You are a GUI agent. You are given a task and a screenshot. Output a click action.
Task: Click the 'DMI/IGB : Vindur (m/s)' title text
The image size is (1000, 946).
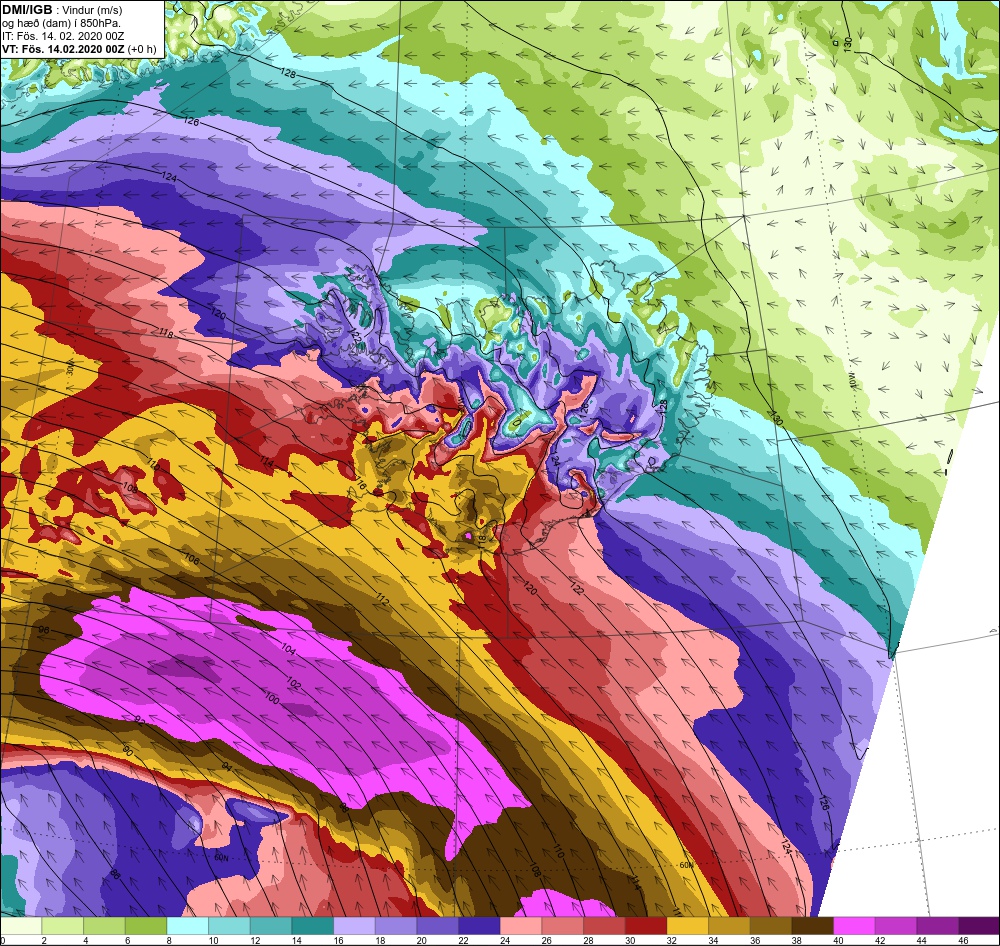[62, 10]
